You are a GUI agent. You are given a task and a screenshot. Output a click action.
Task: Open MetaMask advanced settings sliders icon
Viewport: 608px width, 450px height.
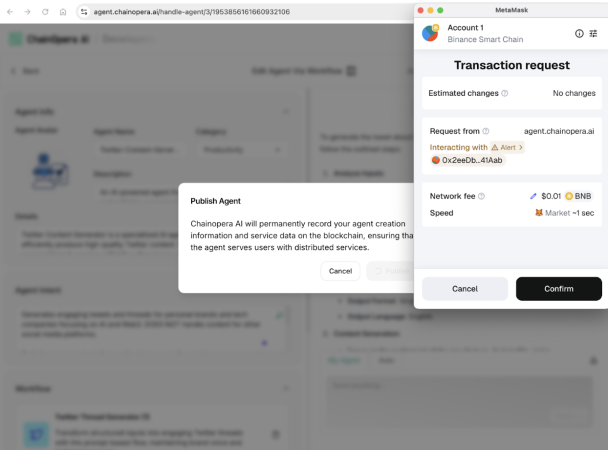pyautogui.click(x=593, y=33)
